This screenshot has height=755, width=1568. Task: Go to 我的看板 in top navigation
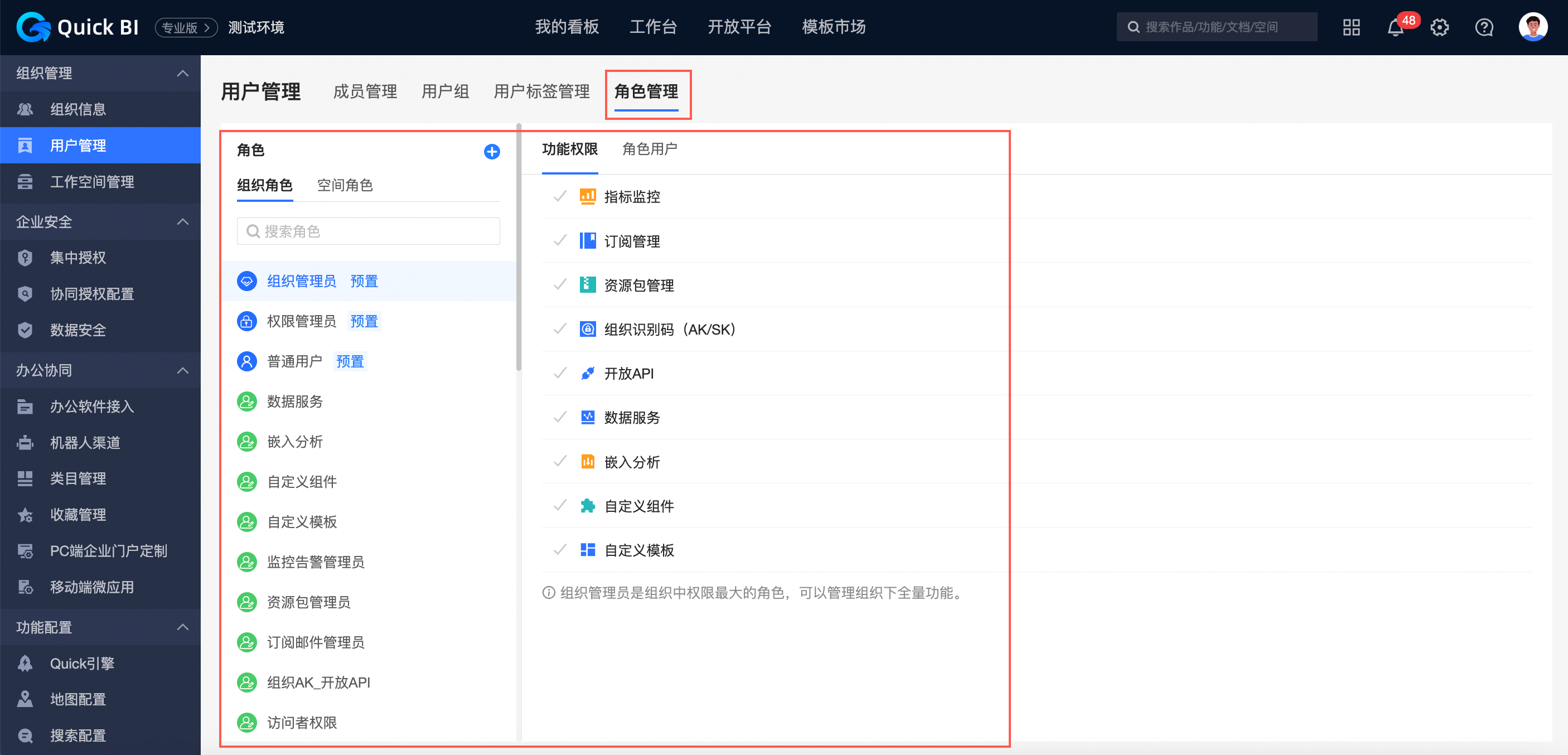pyautogui.click(x=567, y=27)
